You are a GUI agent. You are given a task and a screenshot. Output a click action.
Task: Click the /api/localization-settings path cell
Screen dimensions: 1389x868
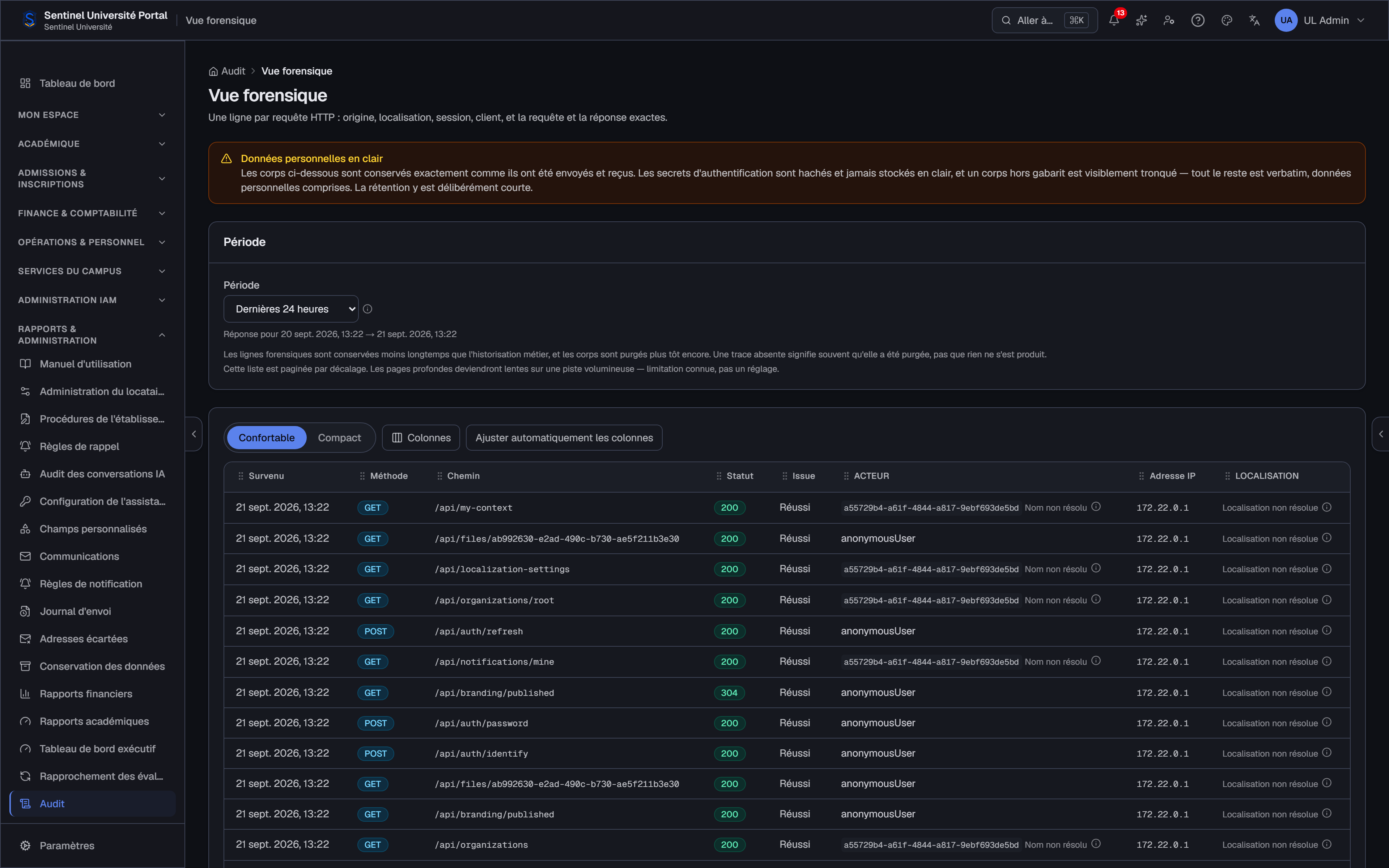pyautogui.click(x=502, y=569)
